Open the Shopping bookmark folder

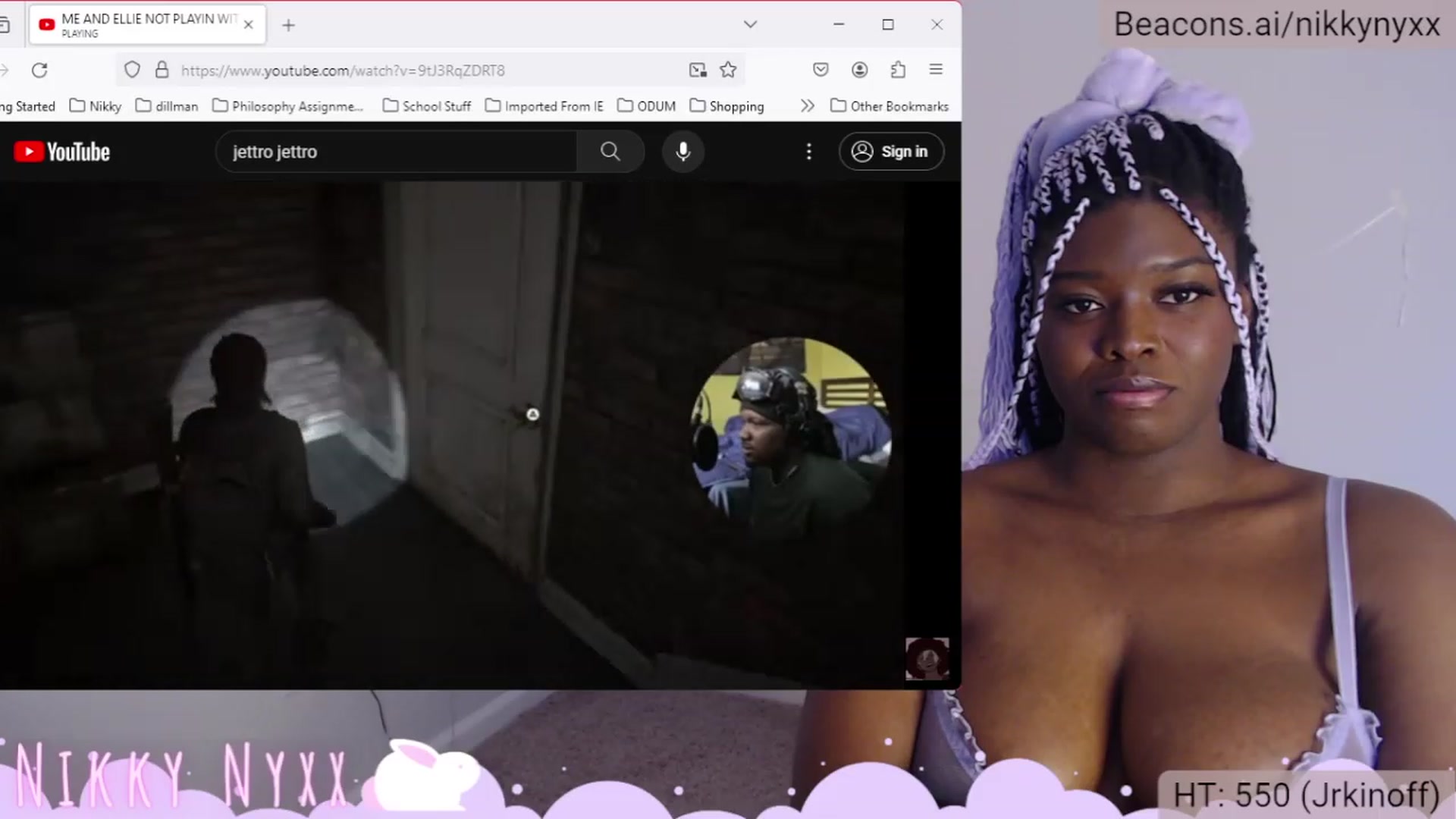tap(726, 106)
